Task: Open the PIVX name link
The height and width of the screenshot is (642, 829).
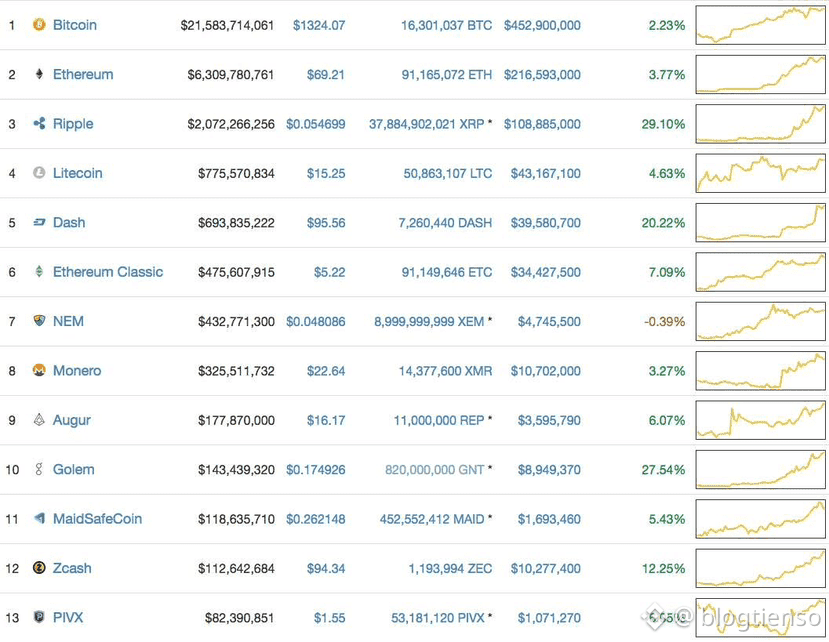Action: pos(70,617)
